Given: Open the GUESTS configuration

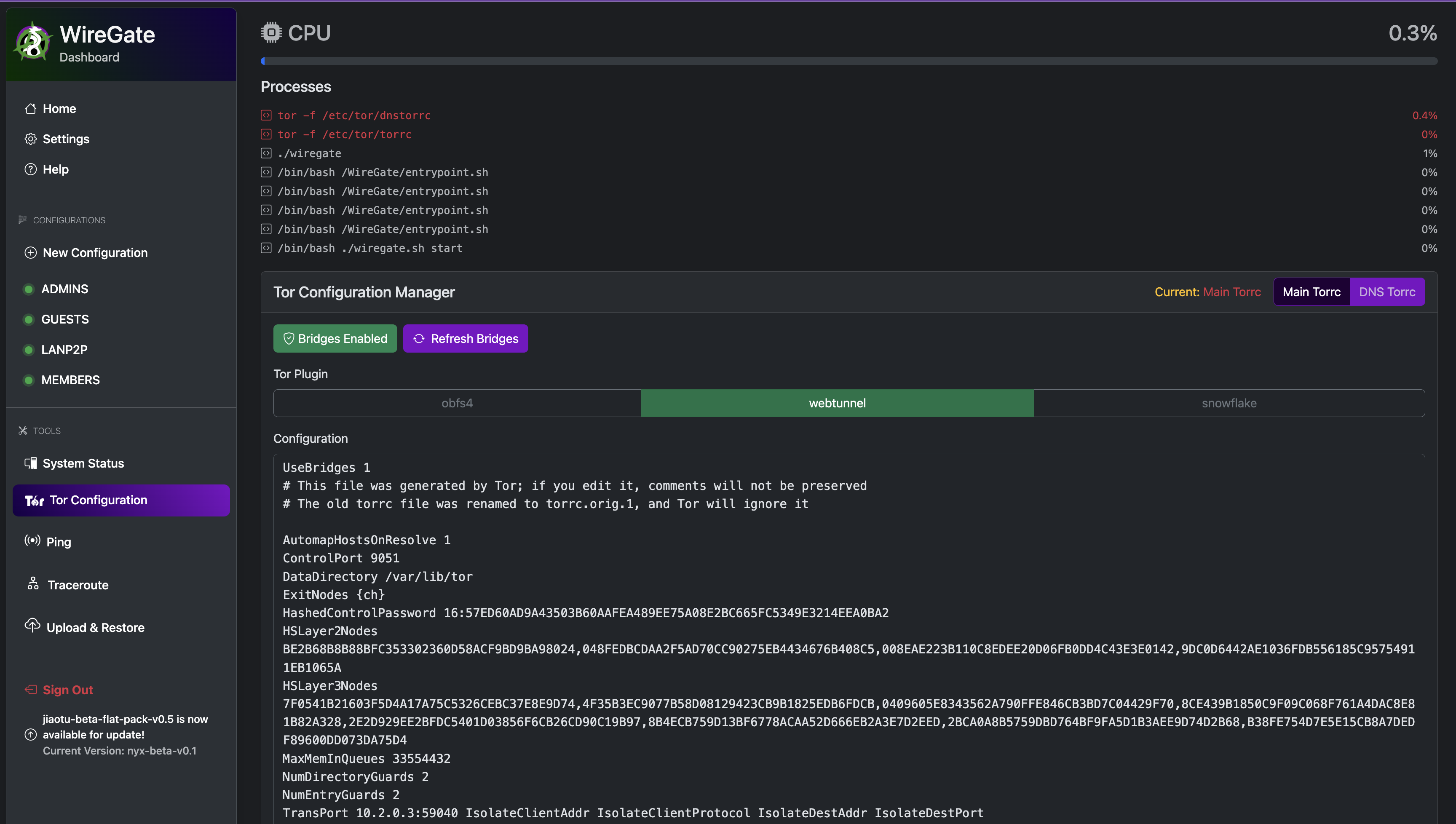Looking at the screenshot, I should coord(121,320).
